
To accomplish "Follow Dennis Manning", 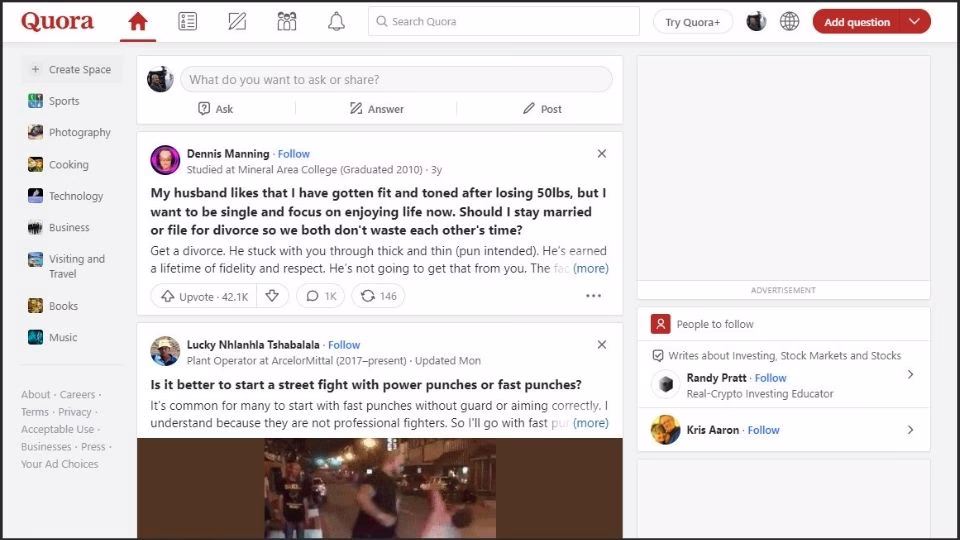I will click(294, 154).
